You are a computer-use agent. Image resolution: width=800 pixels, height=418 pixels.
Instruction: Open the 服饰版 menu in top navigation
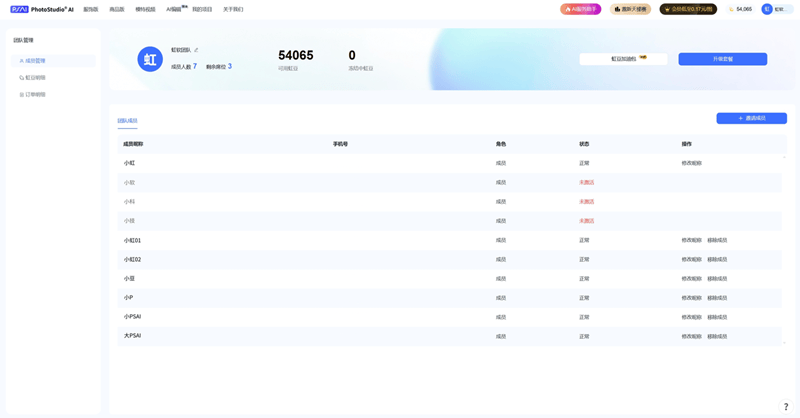click(x=91, y=9)
